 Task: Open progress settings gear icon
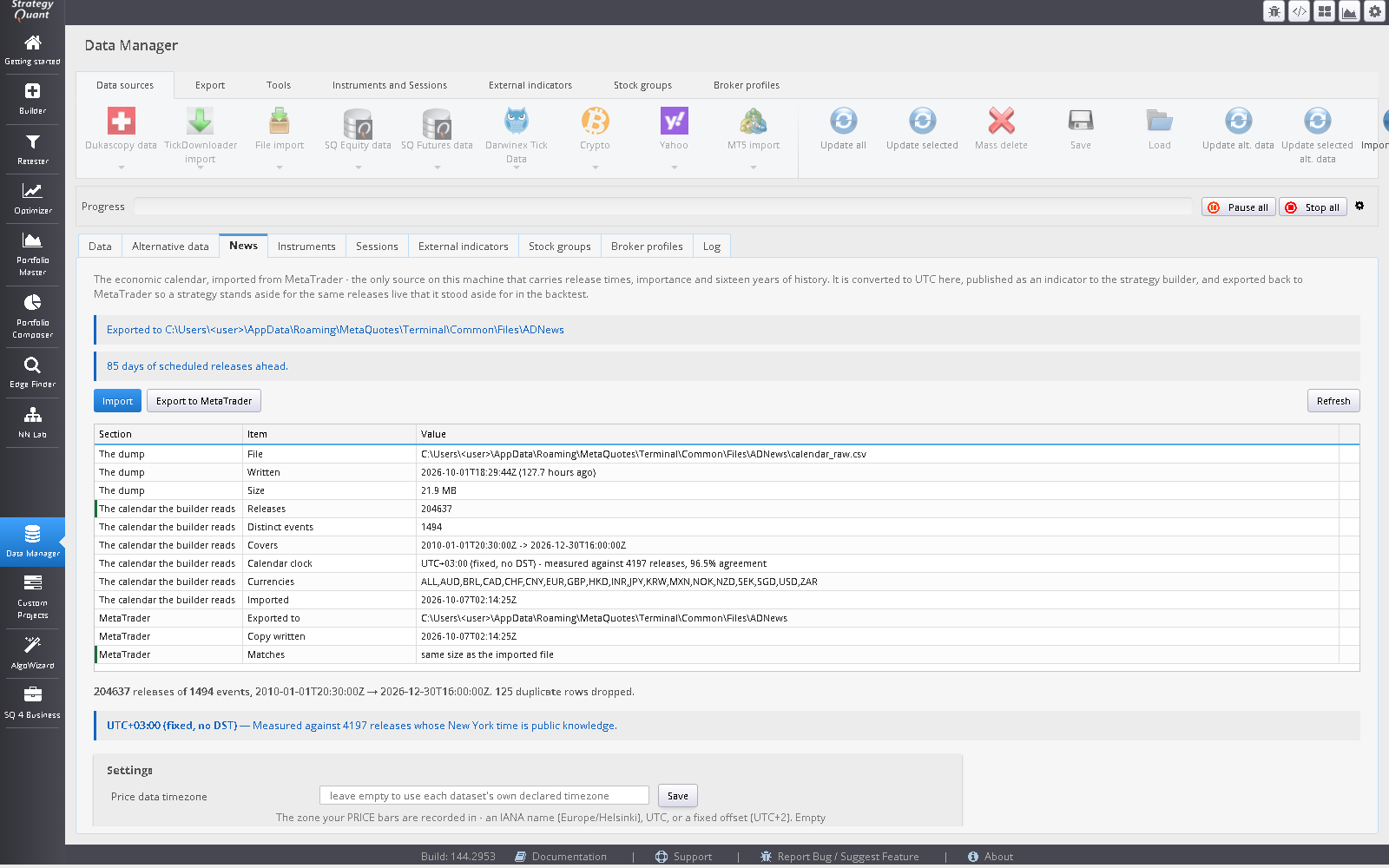click(x=1359, y=206)
